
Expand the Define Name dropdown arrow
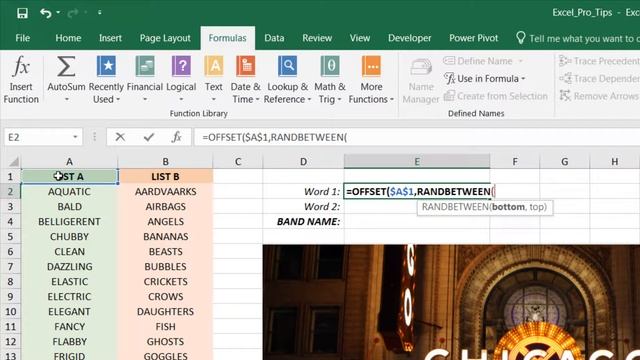(520, 61)
